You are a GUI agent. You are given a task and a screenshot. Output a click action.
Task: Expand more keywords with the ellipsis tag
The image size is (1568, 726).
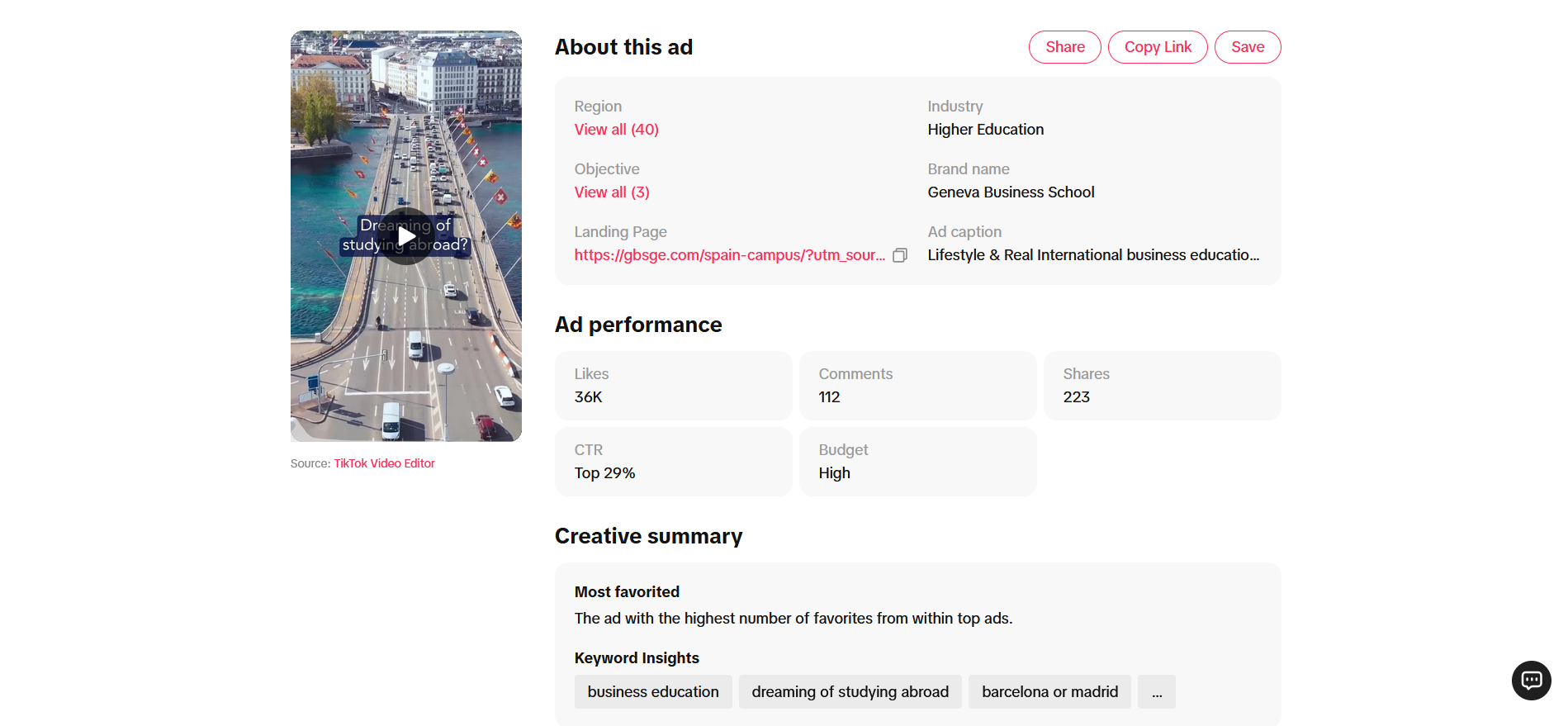(x=1157, y=691)
